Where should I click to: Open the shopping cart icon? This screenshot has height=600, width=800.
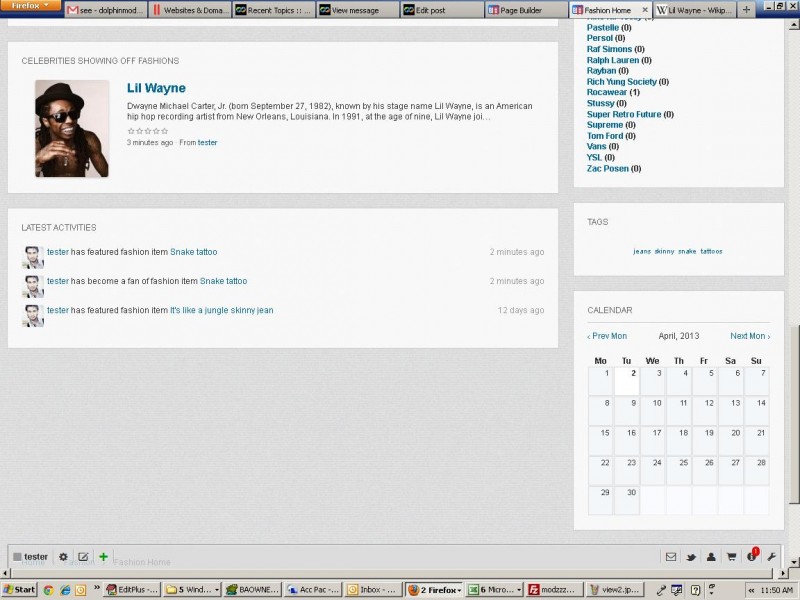pos(731,557)
